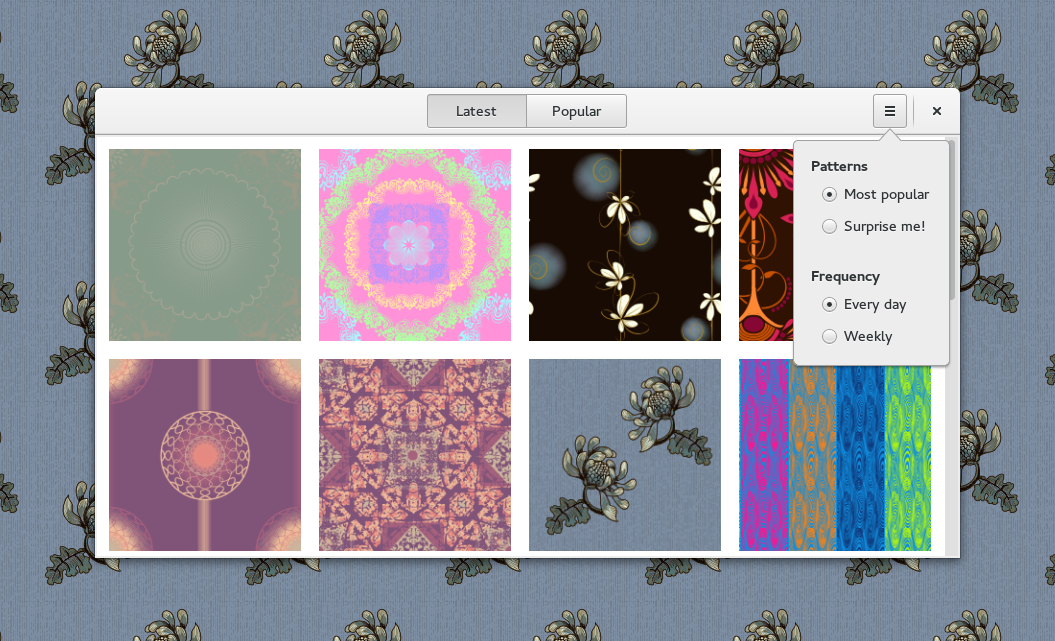
Task: Select the dark floral vine pattern
Action: click(x=624, y=244)
